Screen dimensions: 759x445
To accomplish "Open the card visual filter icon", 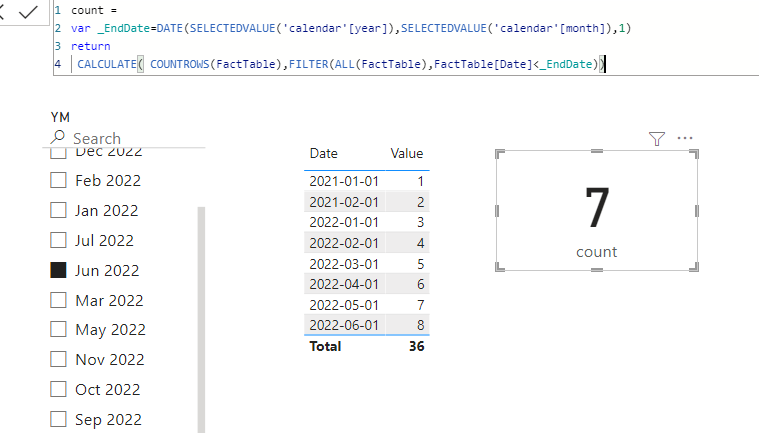I will point(656,139).
